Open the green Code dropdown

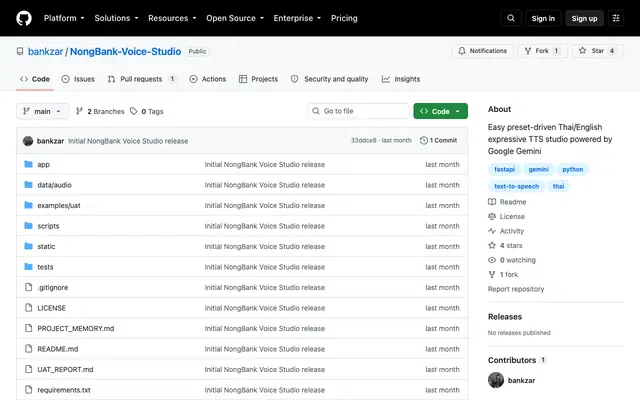pos(440,111)
